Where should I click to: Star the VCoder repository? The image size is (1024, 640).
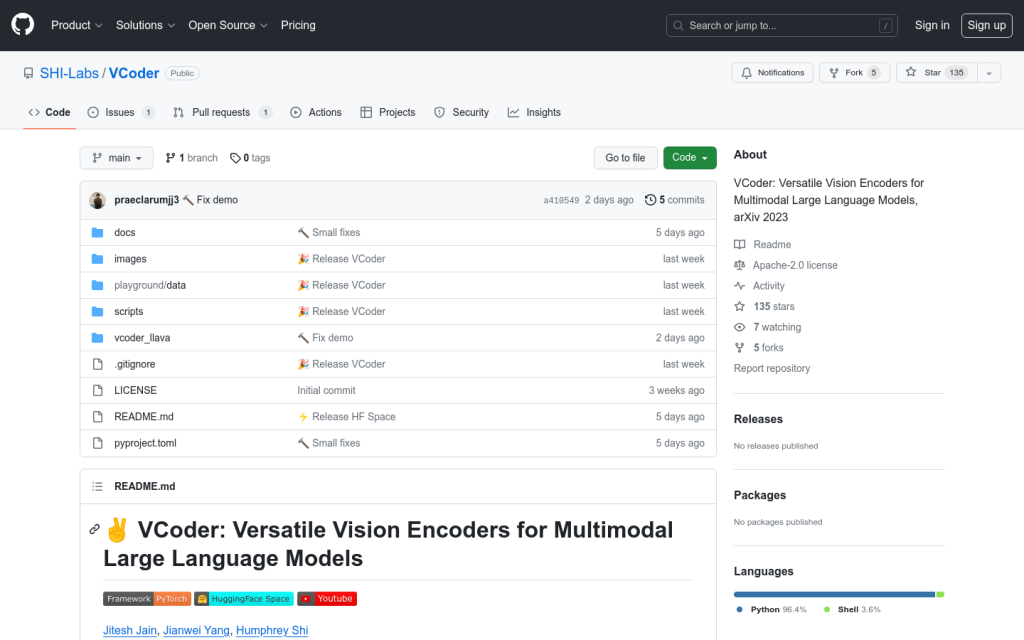click(936, 72)
